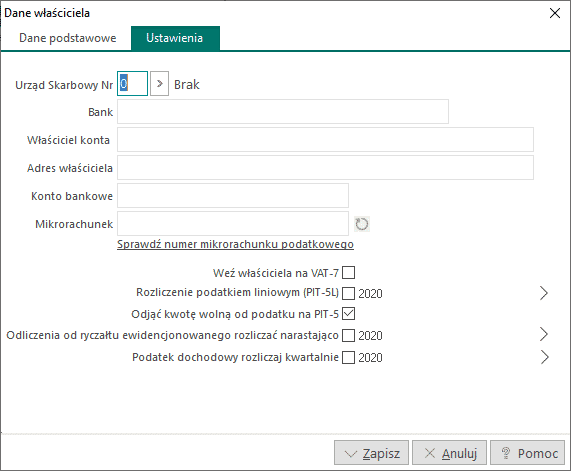Switch to Dane podstawowe tab
Viewport: 571px width, 471px height.
click(x=68, y=38)
